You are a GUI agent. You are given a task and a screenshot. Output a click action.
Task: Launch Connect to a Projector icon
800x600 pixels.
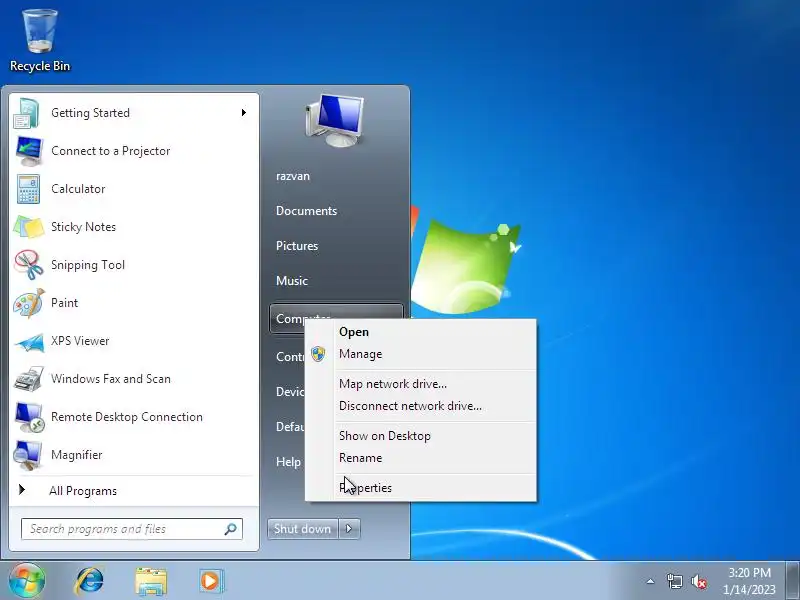point(29,151)
